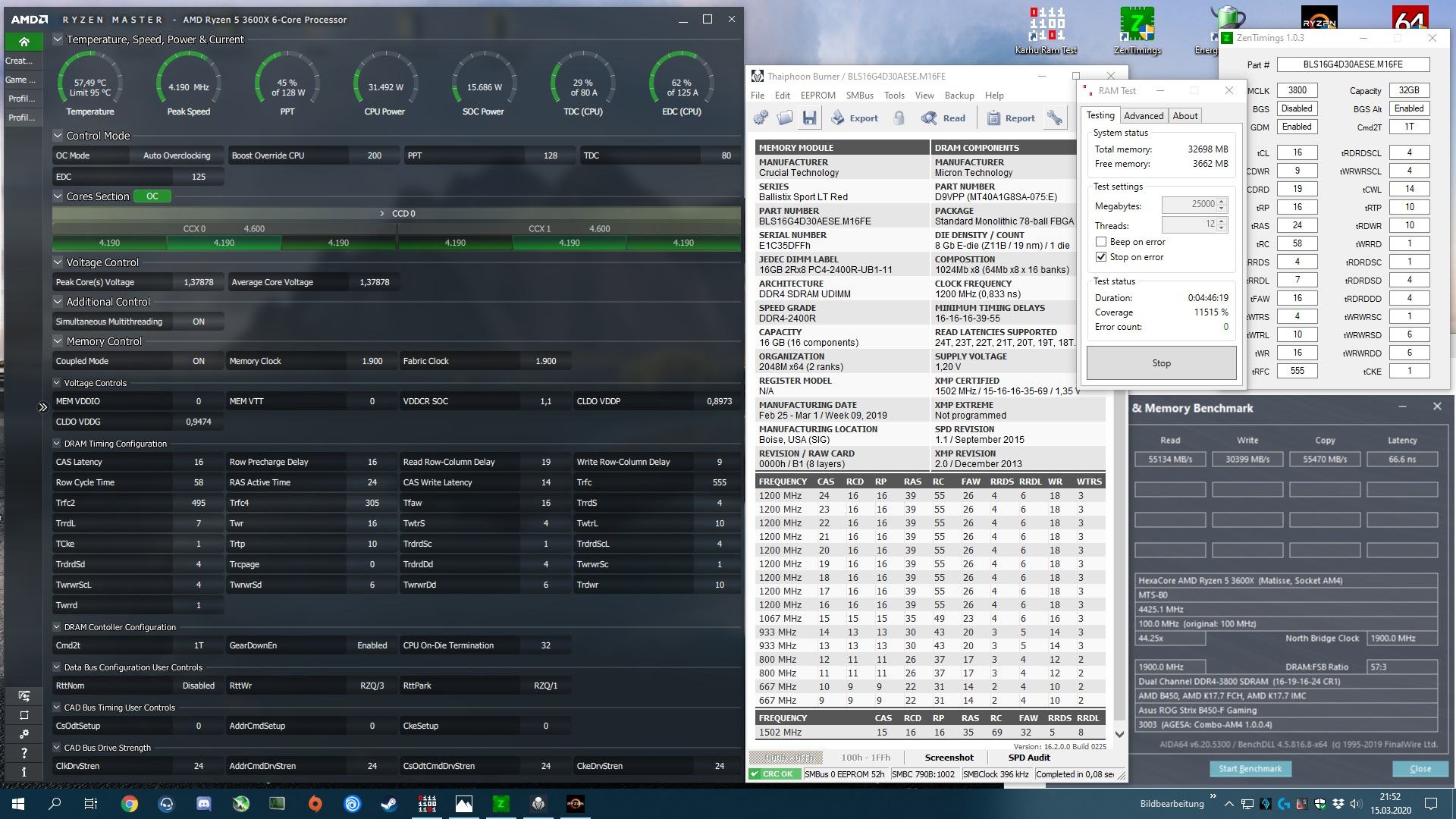This screenshot has height=819, width=1456.
Task: Click the Thaiphoon Burner open folder icon
Action: pyautogui.click(x=785, y=118)
